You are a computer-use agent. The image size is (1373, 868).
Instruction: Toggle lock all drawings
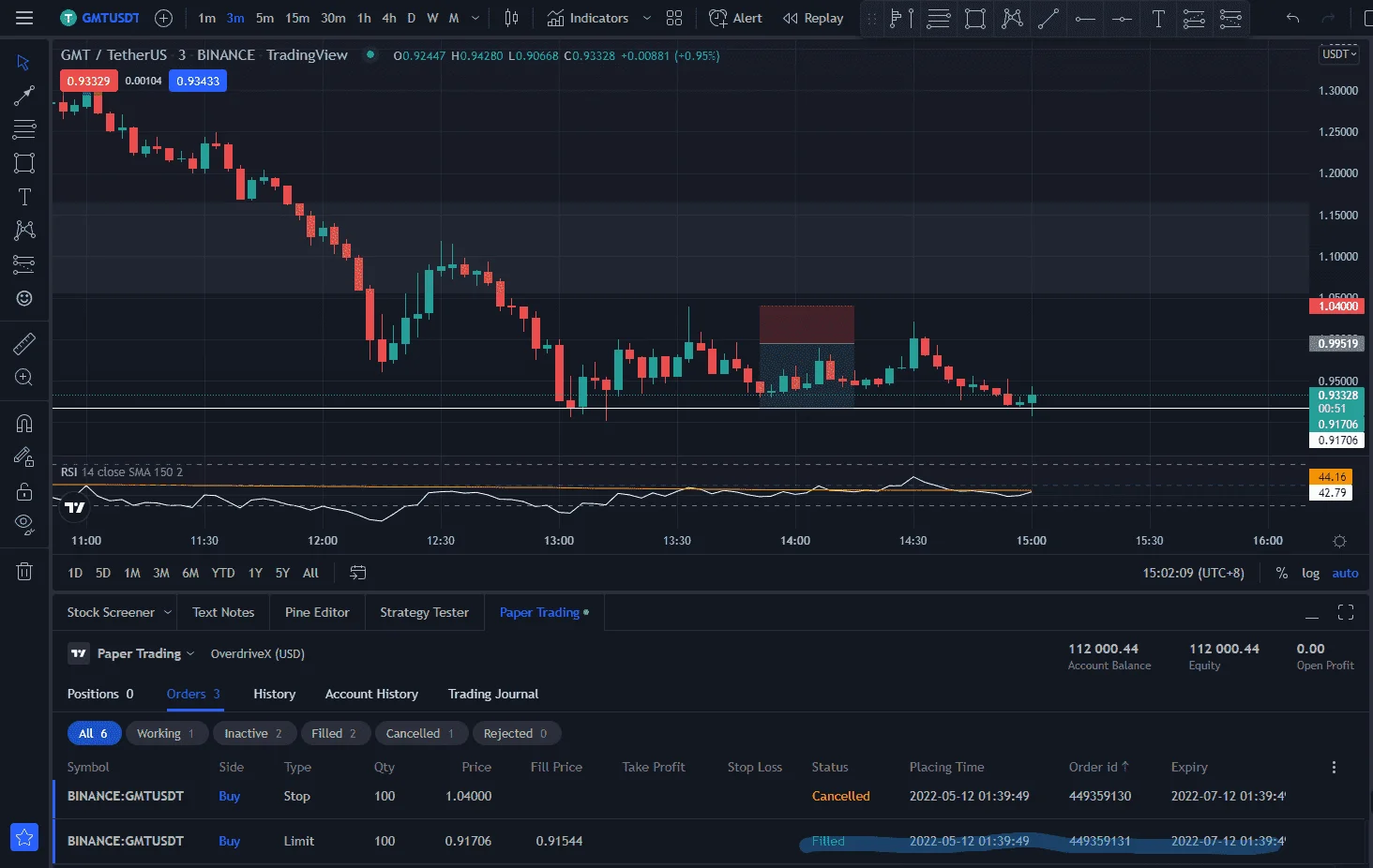click(24, 490)
